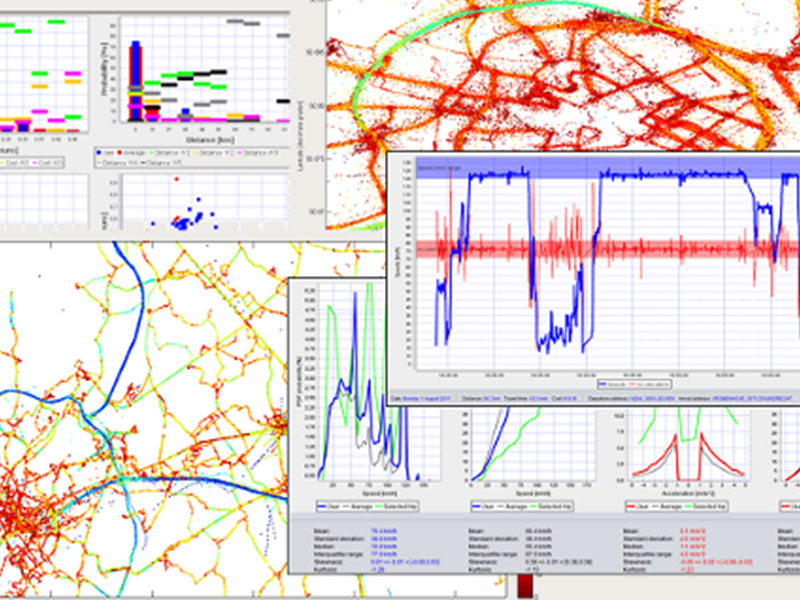The image size is (800, 600).
Task: Click the Arrival address value in the trip status bar
Action: [x=752, y=398]
